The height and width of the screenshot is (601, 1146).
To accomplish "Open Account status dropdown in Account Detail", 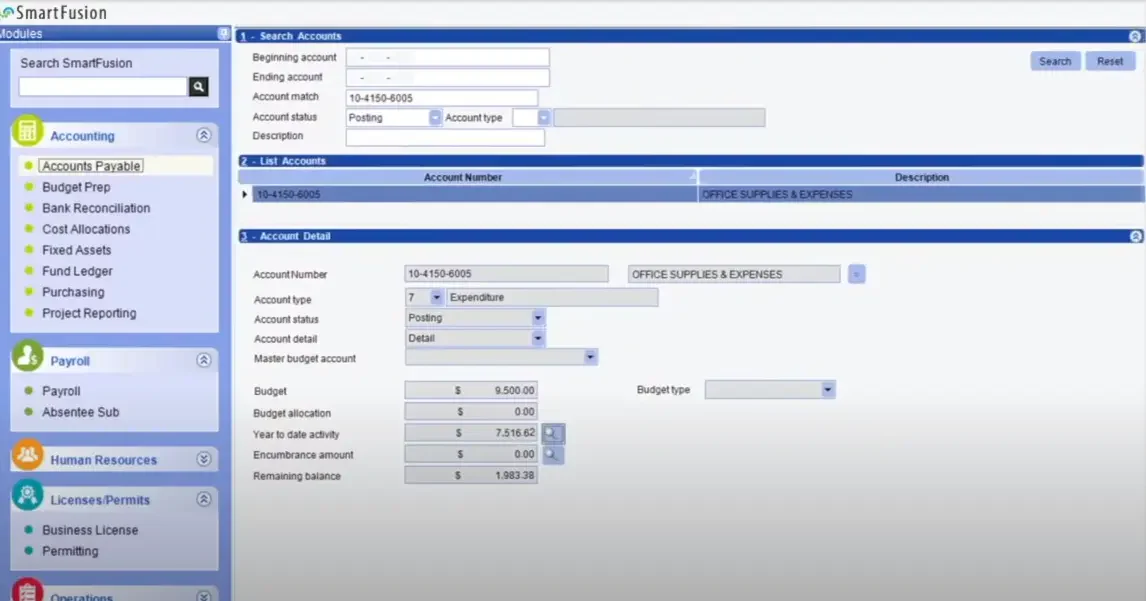I will pyautogui.click(x=538, y=318).
